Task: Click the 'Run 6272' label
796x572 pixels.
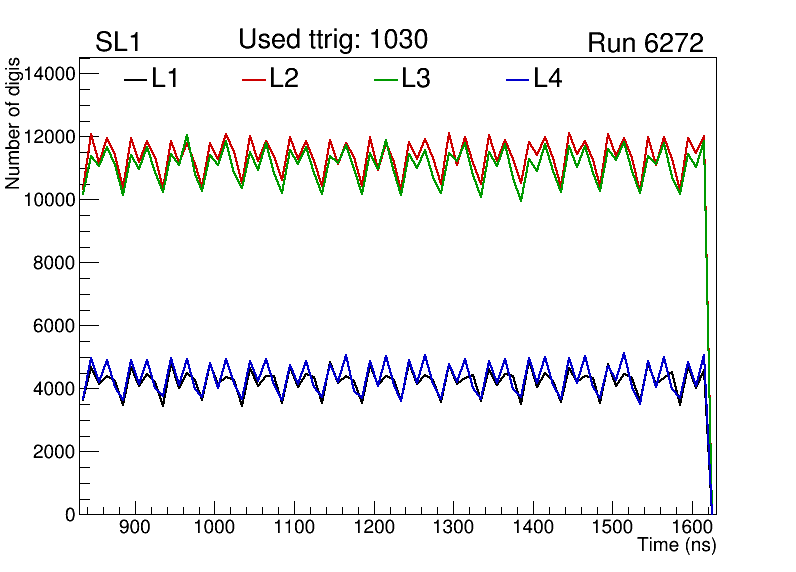Action: (x=645, y=44)
